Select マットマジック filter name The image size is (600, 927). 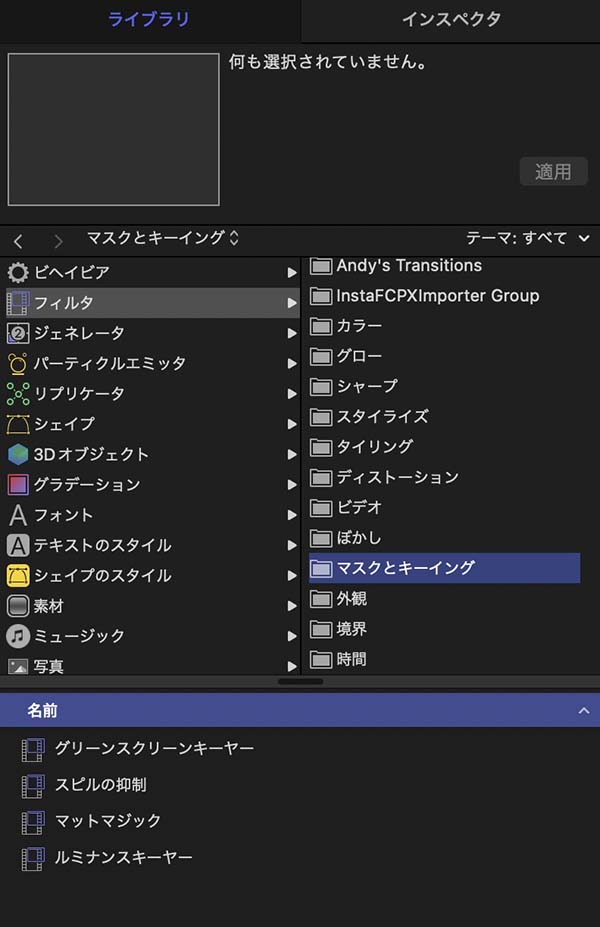[x=108, y=821]
